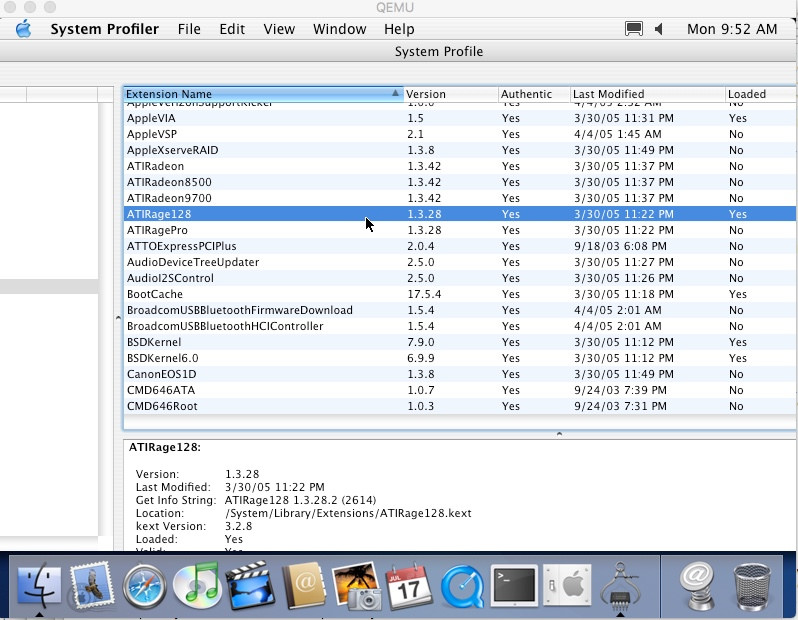Click System Profiler icon in Dock
798x620 pixels.
620,586
